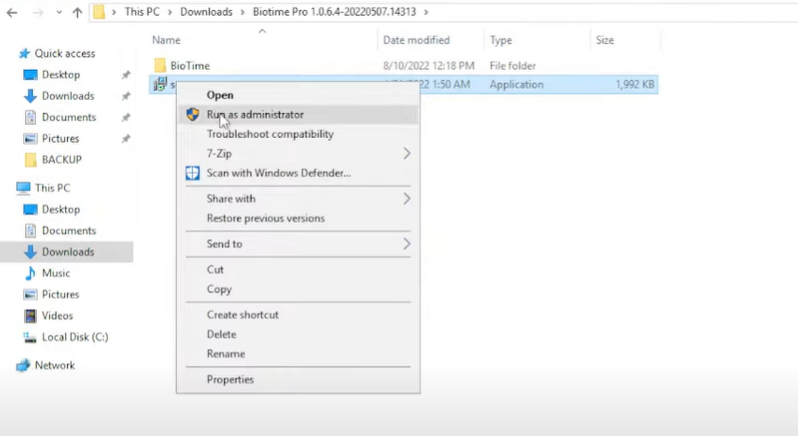
Task: Click the Music note icon in sidebar
Action: pyautogui.click(x=30, y=273)
